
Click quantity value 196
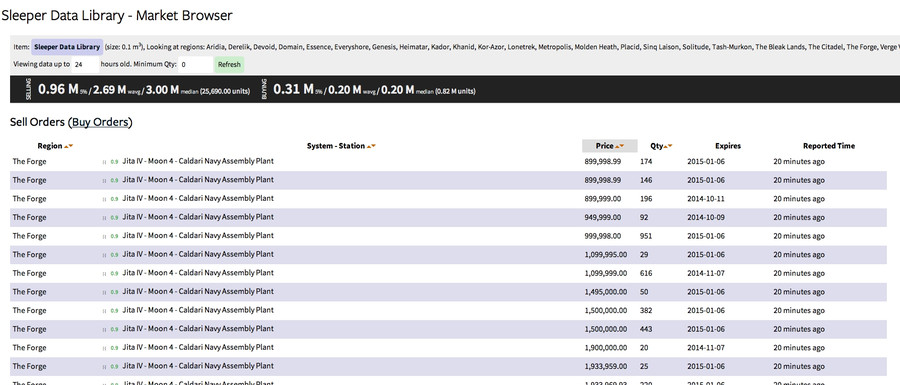click(646, 199)
